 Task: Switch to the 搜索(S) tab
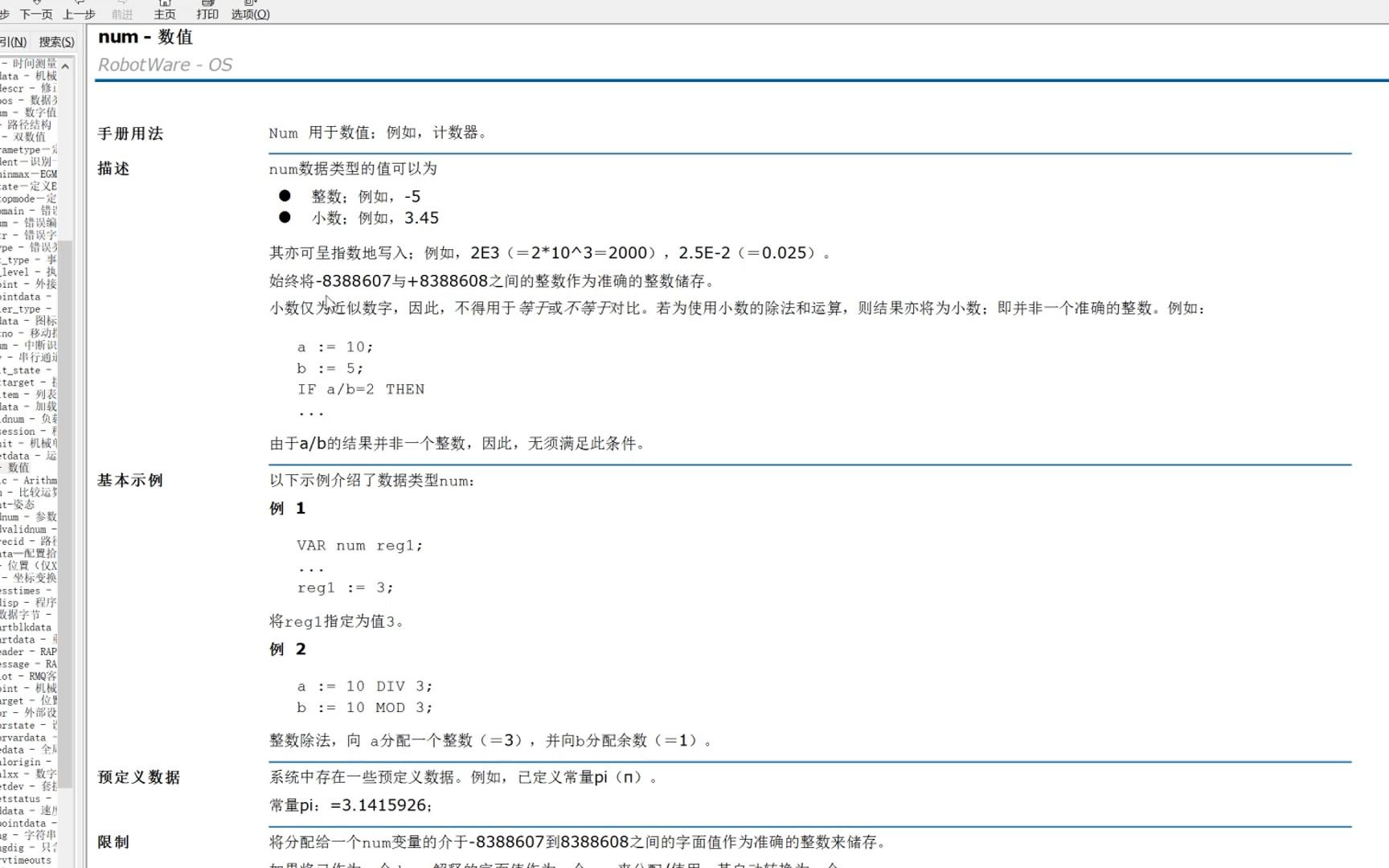(54, 41)
